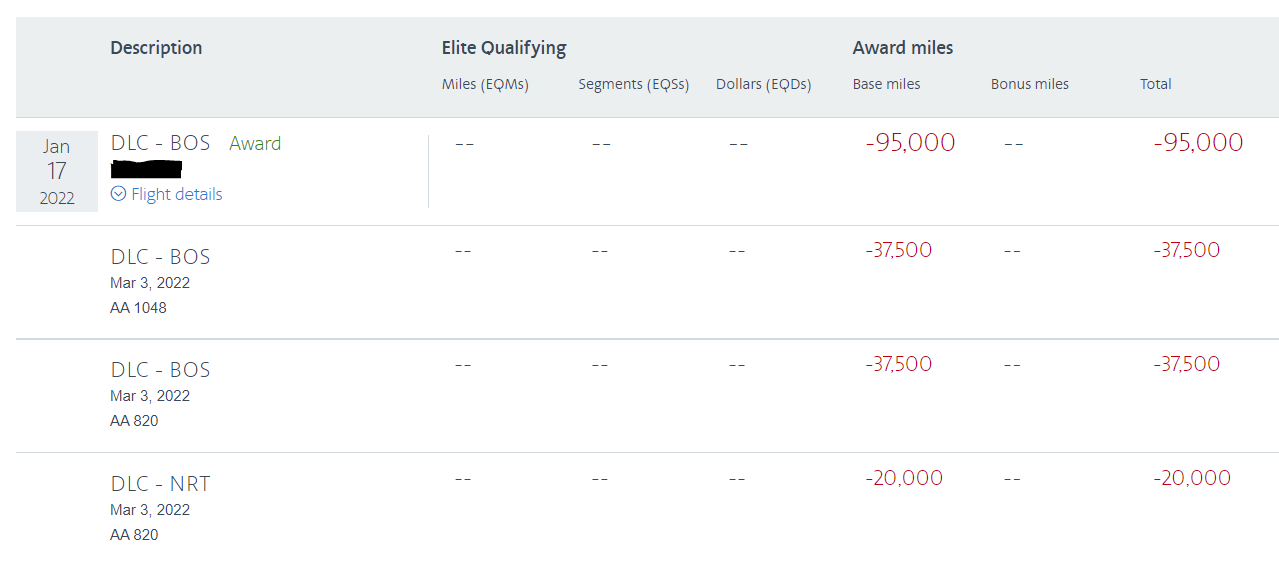
Task: Click the Description column header
Action: tap(156, 48)
